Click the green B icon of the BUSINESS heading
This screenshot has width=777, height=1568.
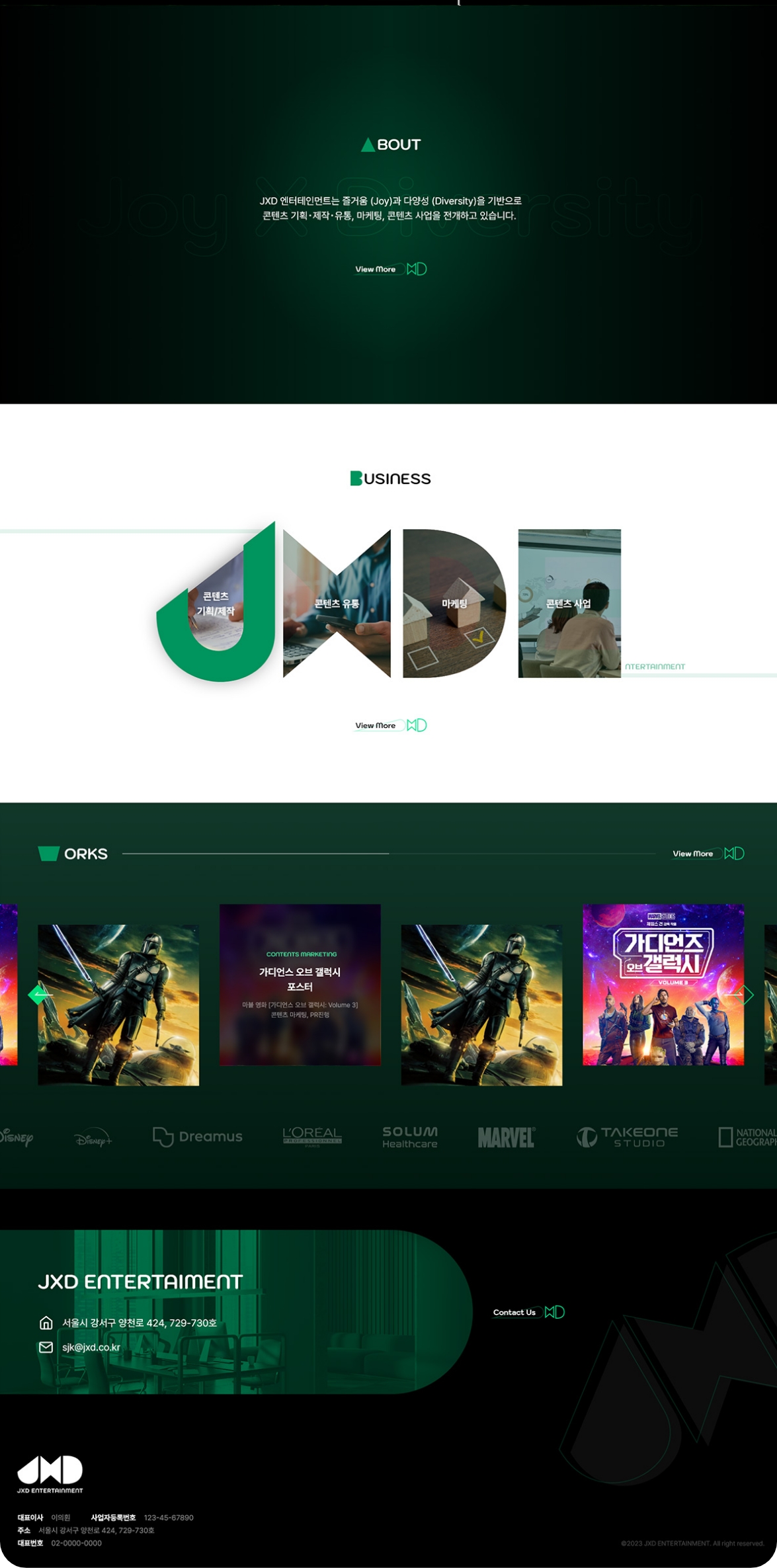click(356, 478)
